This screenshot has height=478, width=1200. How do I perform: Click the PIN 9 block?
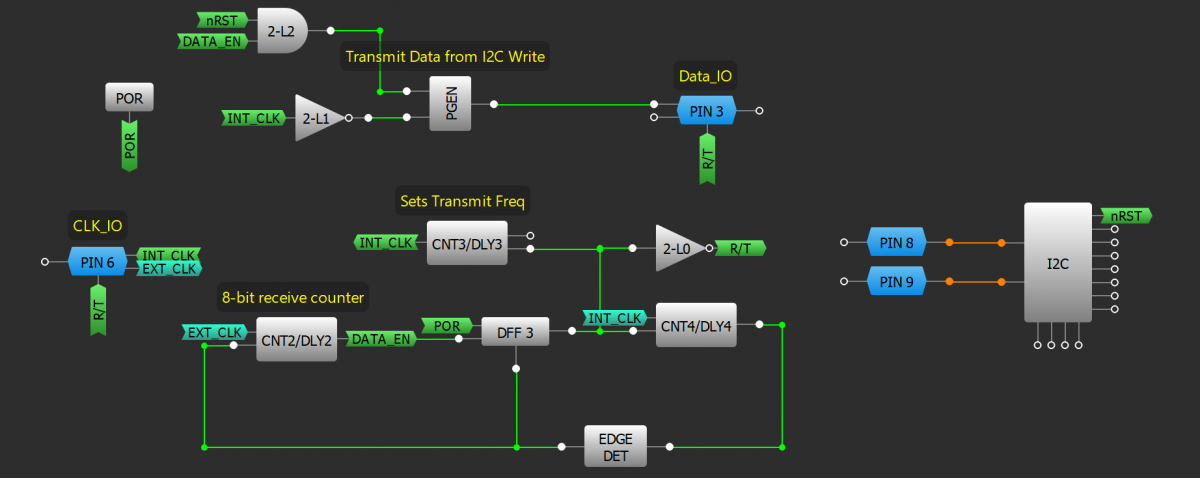click(896, 283)
